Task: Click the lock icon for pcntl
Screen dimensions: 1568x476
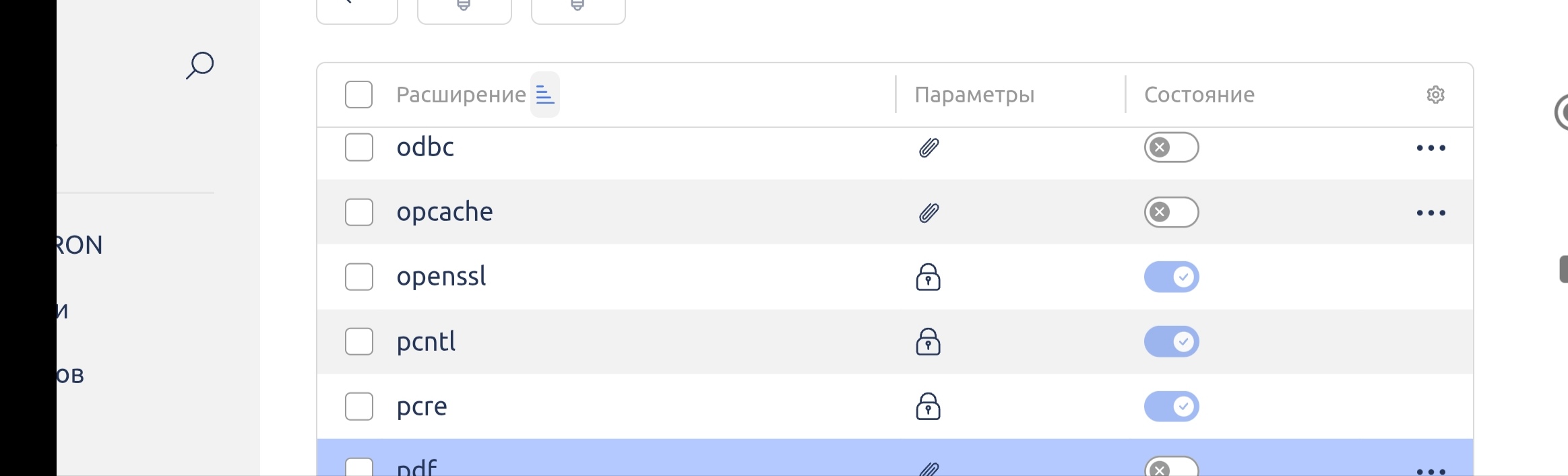Action: pos(928,342)
